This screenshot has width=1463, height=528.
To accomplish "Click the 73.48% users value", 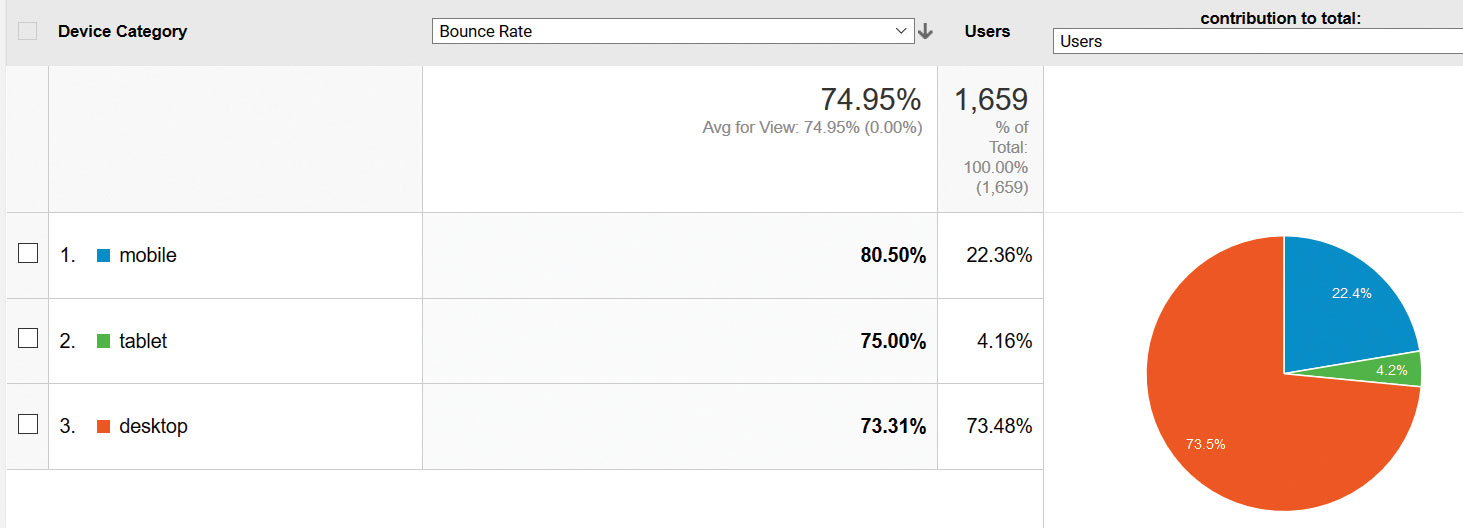I will point(999,426).
